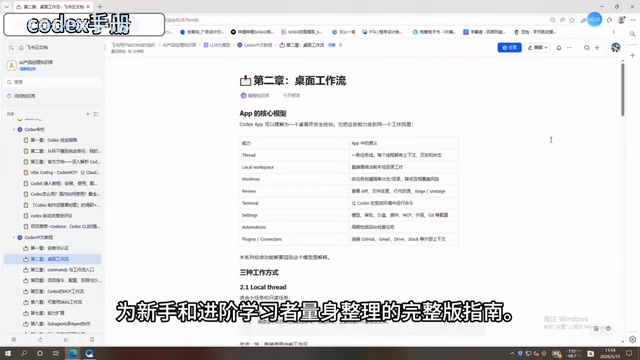Click the browser favorites star icon
The height and width of the screenshot is (360, 640).
tap(572, 20)
